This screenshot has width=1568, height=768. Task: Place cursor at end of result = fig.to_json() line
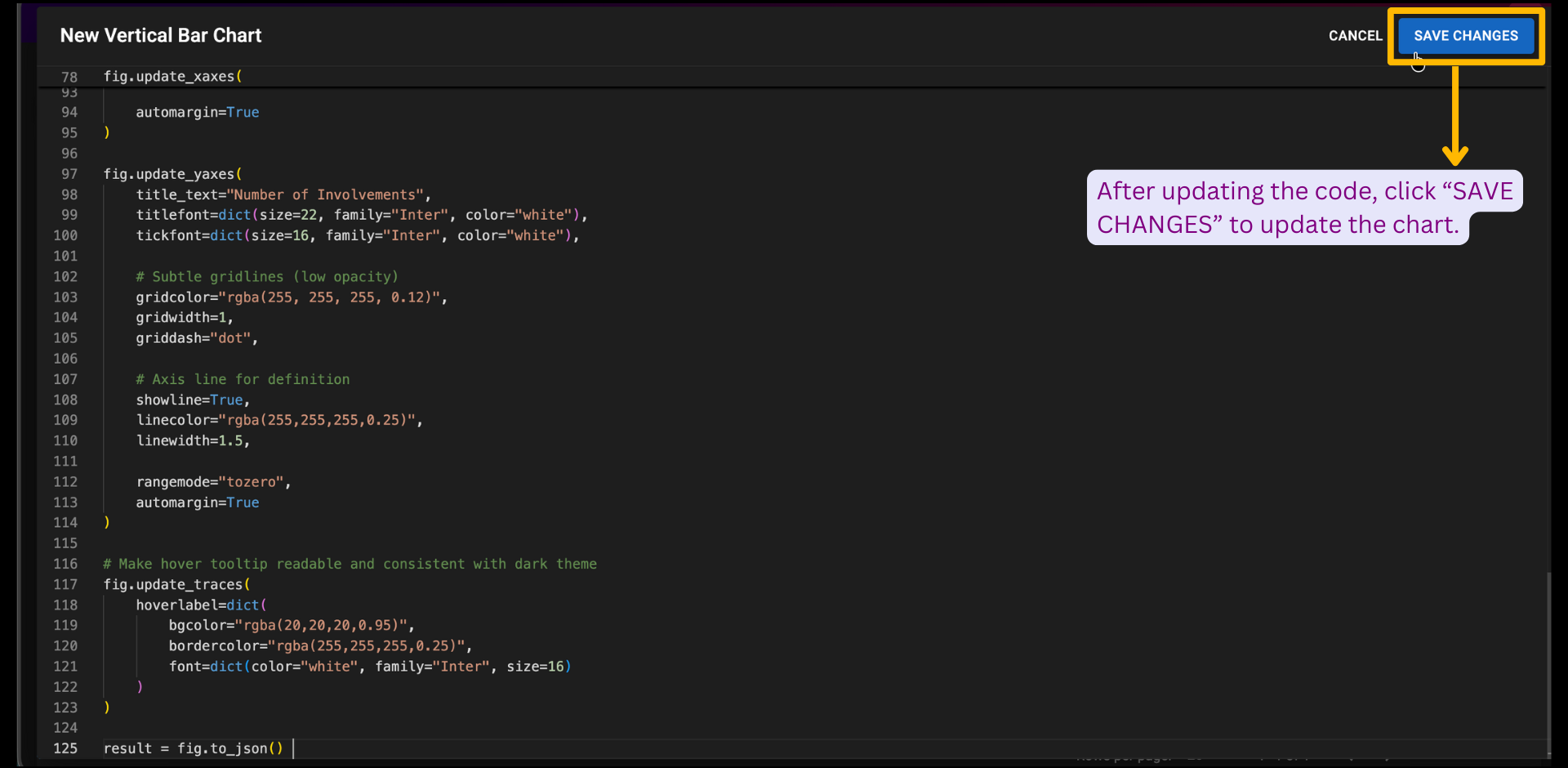coord(284,748)
